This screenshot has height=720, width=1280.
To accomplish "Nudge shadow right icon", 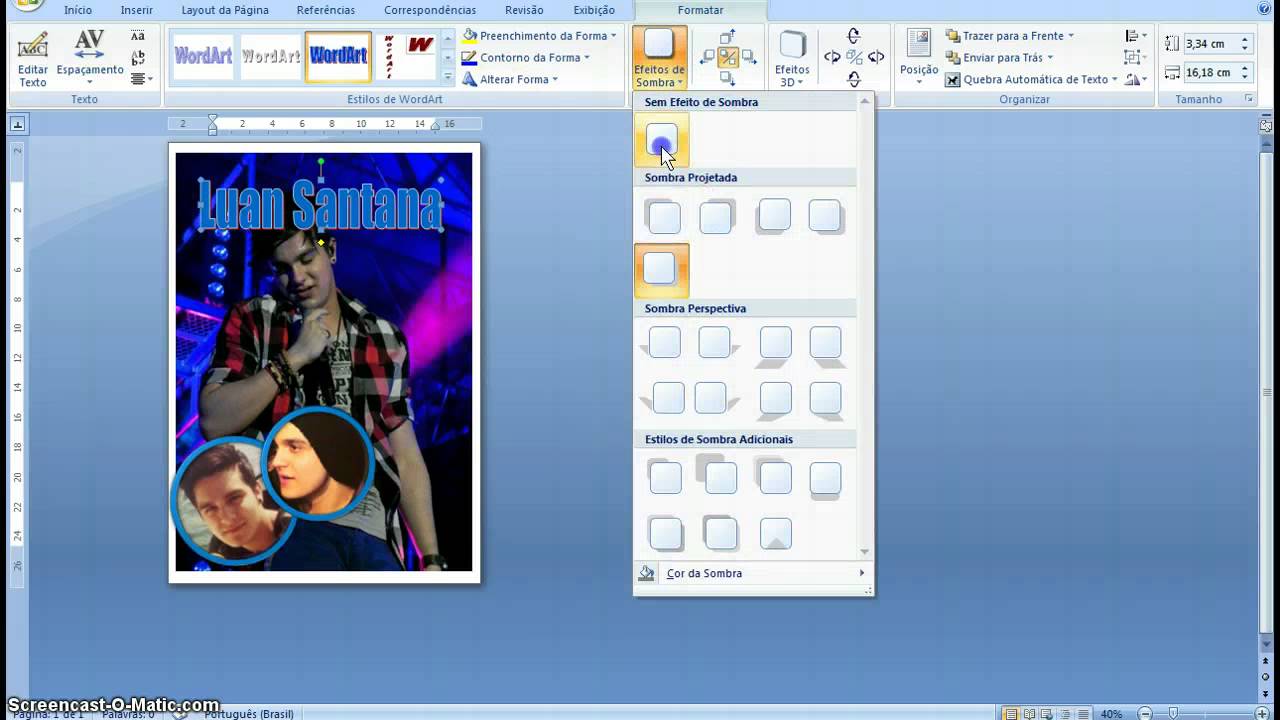I will click(748, 58).
